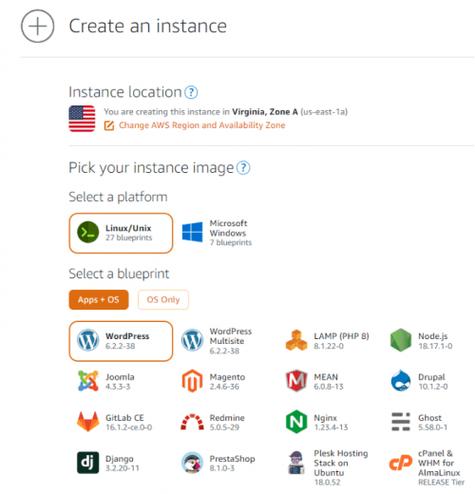Select the Drupal drop icon
This screenshot has height=494, width=475.
point(400,381)
